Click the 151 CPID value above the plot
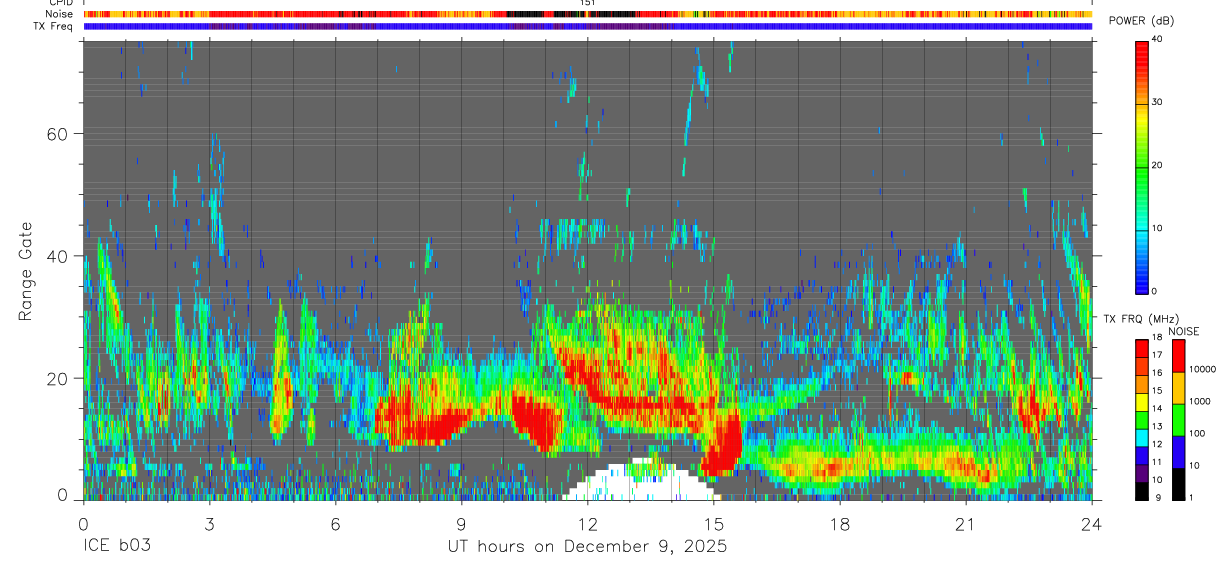Screen dimensions: 1228x567 coord(587,3)
